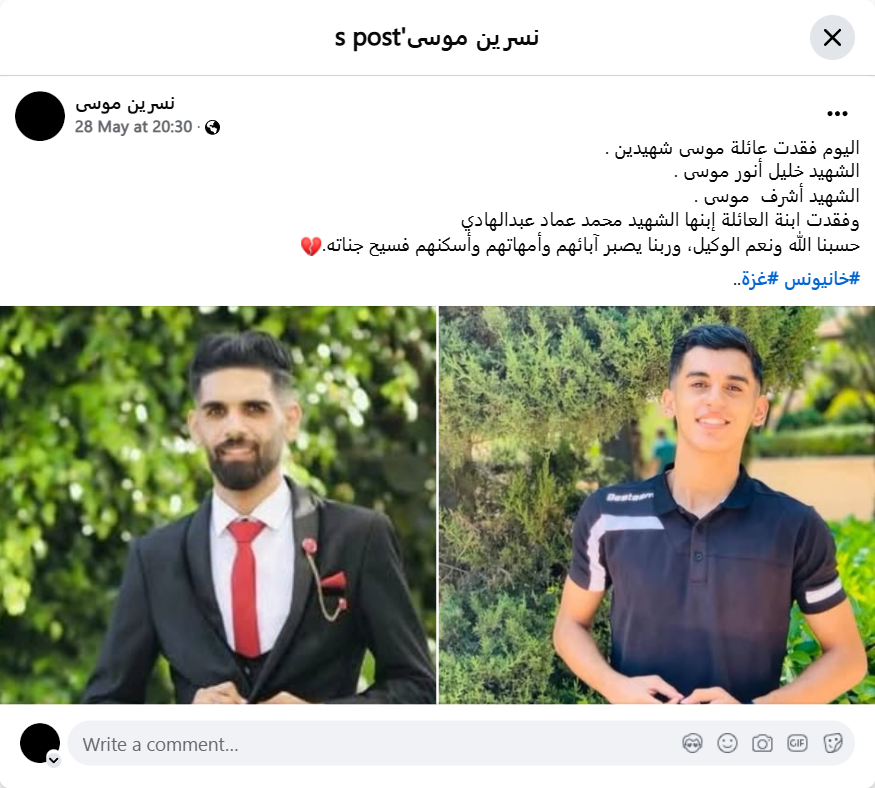
Task: Open the photo of the man in the polo shirt
Action: 657,504
